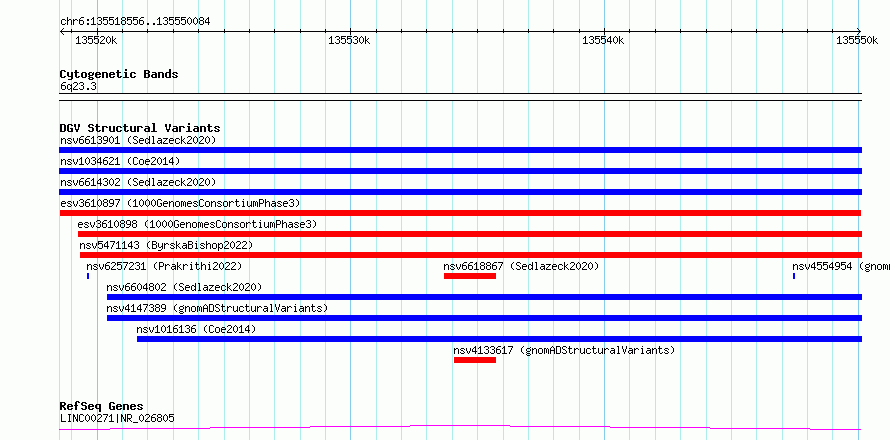This screenshot has height=440, width=890.
Task: Click the nsv6613901 (Sedlazeck2020) label
Action: [x=138, y=140]
